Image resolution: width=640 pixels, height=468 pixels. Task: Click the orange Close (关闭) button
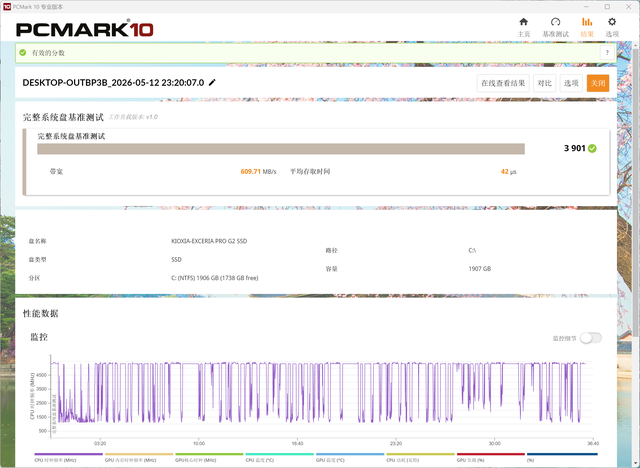598,83
